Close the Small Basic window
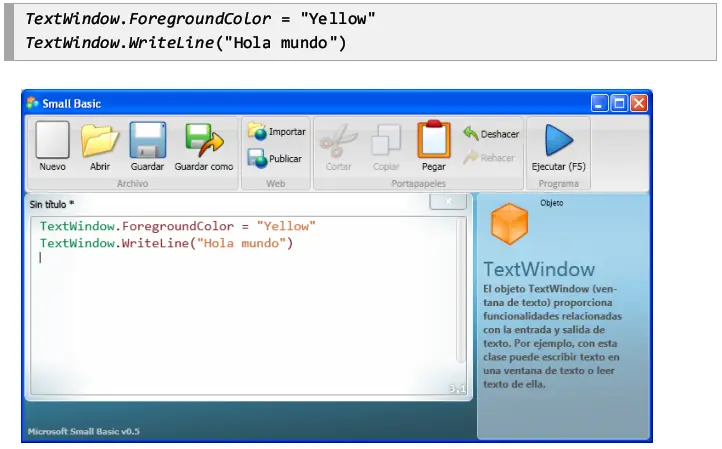Image resolution: width=722 pixels, height=449 pixels. [639, 103]
